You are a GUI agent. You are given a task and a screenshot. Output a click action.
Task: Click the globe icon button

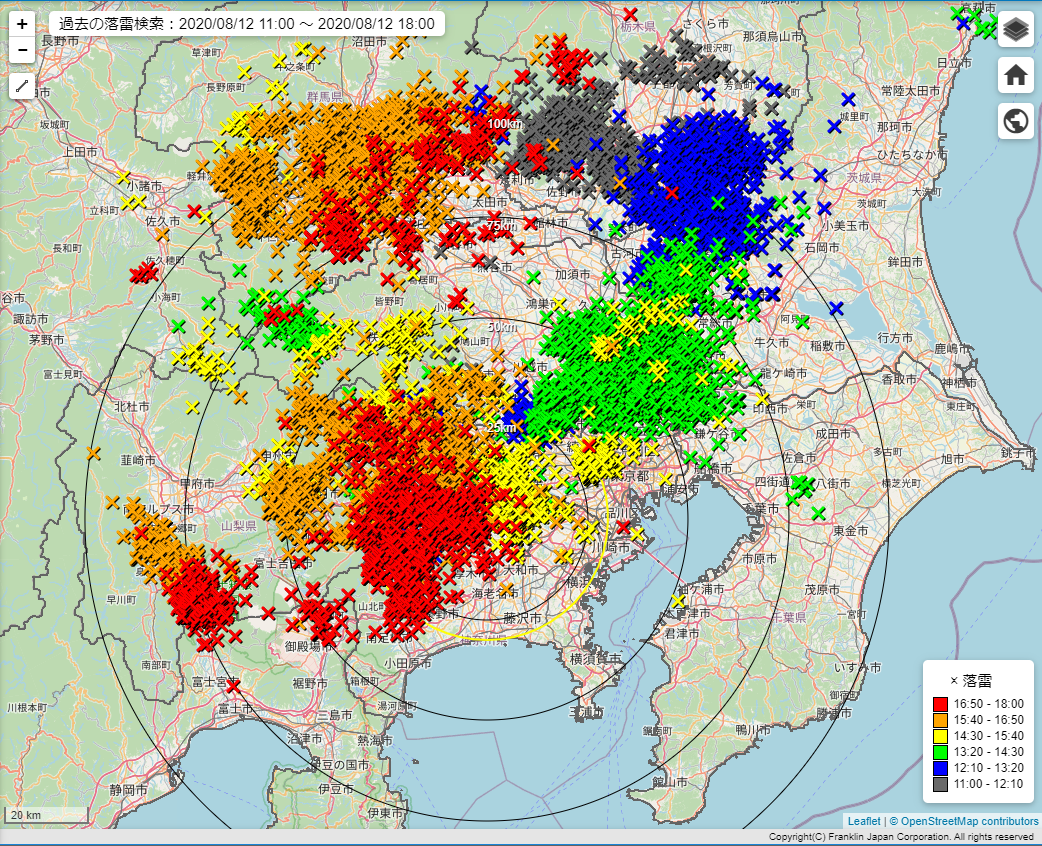point(1016,121)
